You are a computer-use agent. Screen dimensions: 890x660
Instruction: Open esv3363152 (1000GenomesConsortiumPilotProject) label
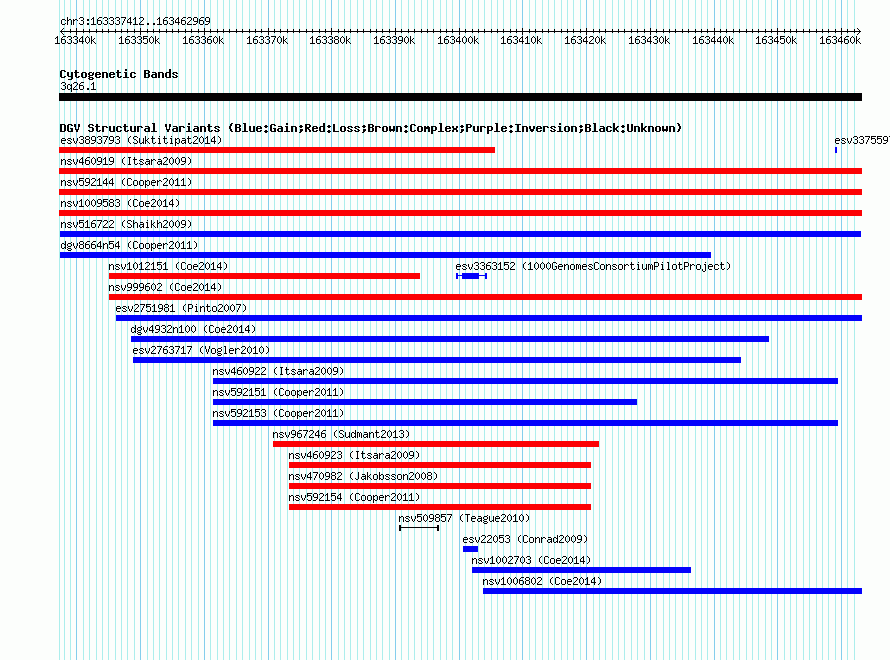click(593, 266)
